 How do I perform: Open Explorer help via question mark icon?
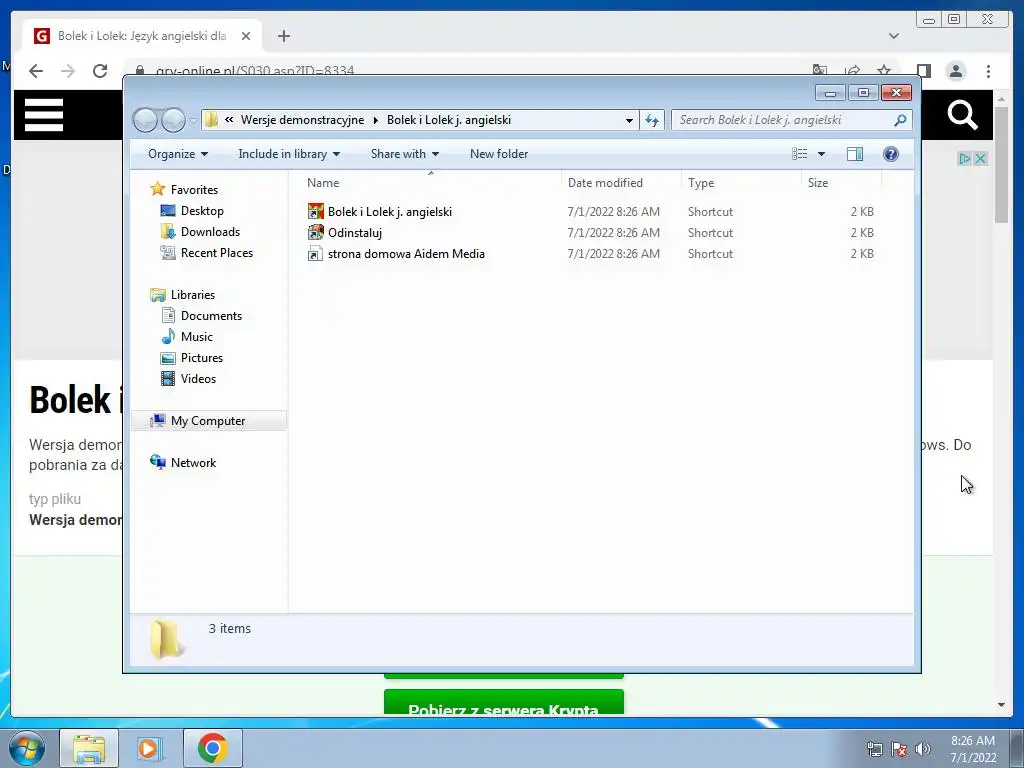click(x=890, y=154)
